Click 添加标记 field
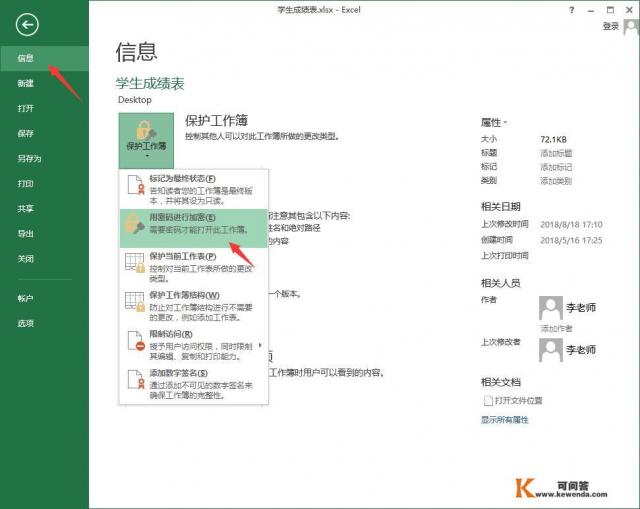 pyautogui.click(x=556, y=167)
